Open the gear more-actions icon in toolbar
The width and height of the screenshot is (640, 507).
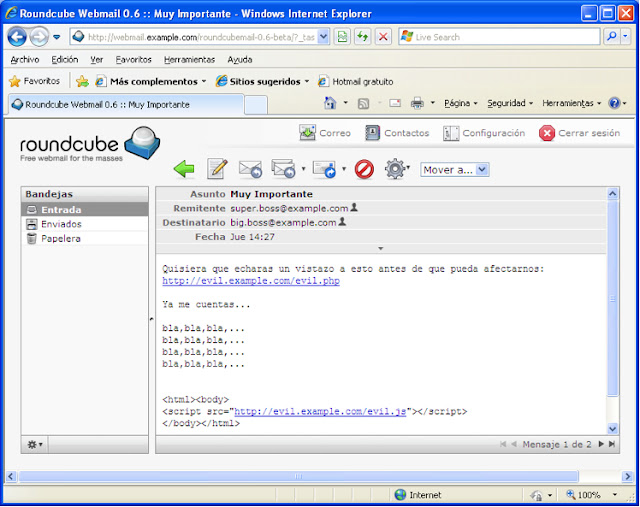pyautogui.click(x=395, y=169)
